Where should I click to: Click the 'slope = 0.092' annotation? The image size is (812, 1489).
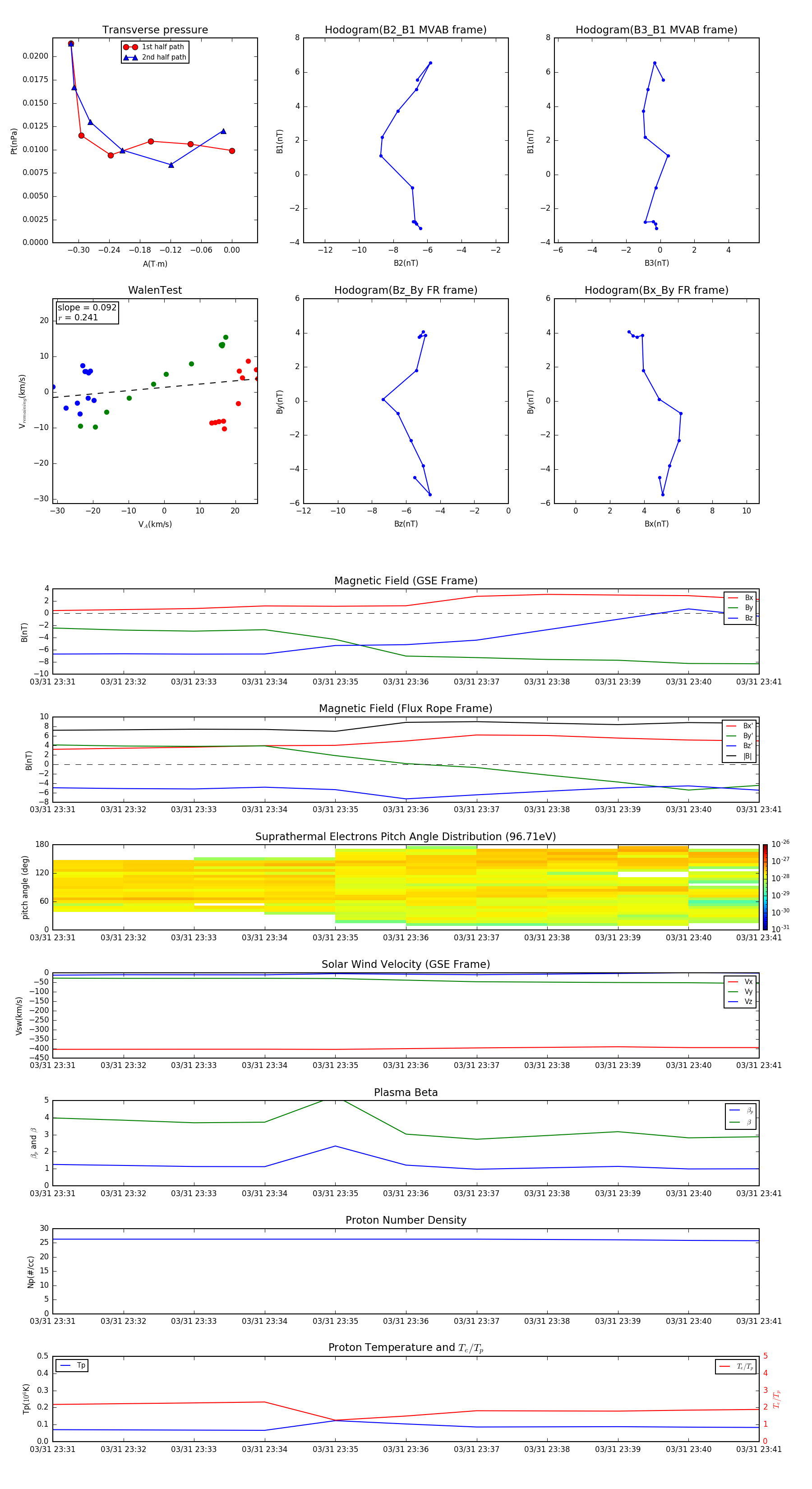pyautogui.click(x=87, y=308)
